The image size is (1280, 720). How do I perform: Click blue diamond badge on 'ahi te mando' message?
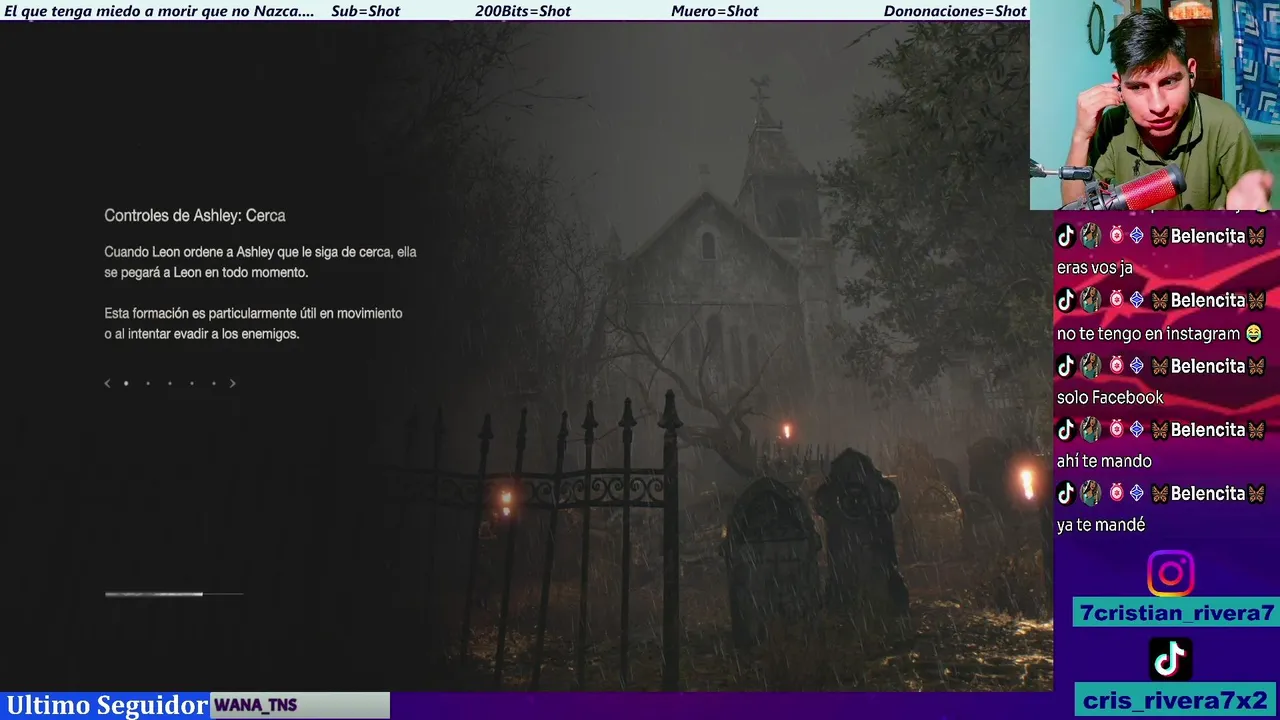(1136, 430)
